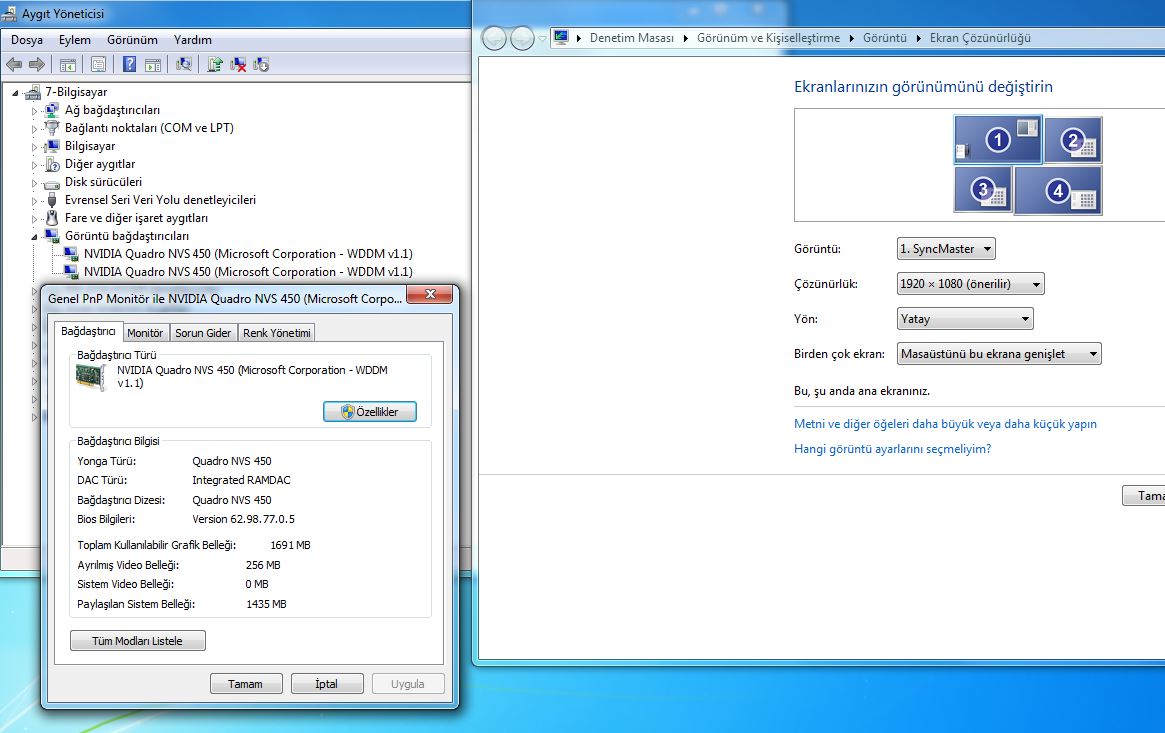Expand Fare ve diğer işaret aygıtları

pos(34,218)
